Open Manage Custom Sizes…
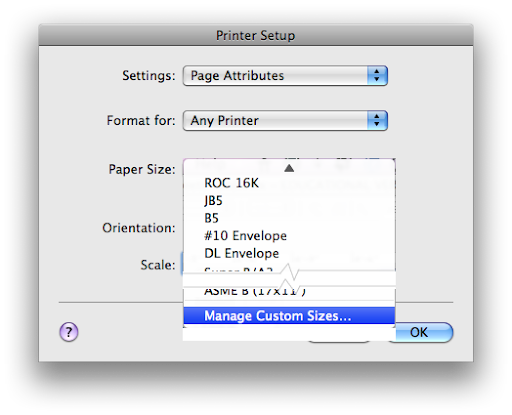 [289, 315]
